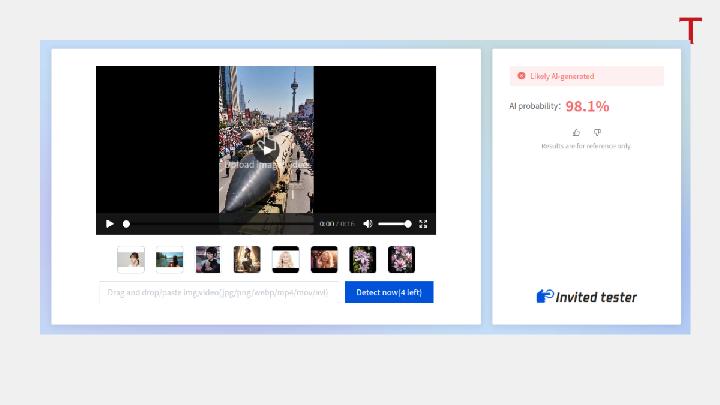The height and width of the screenshot is (405, 720).
Task: Give a thumbs up to the detection result
Action: point(576,133)
